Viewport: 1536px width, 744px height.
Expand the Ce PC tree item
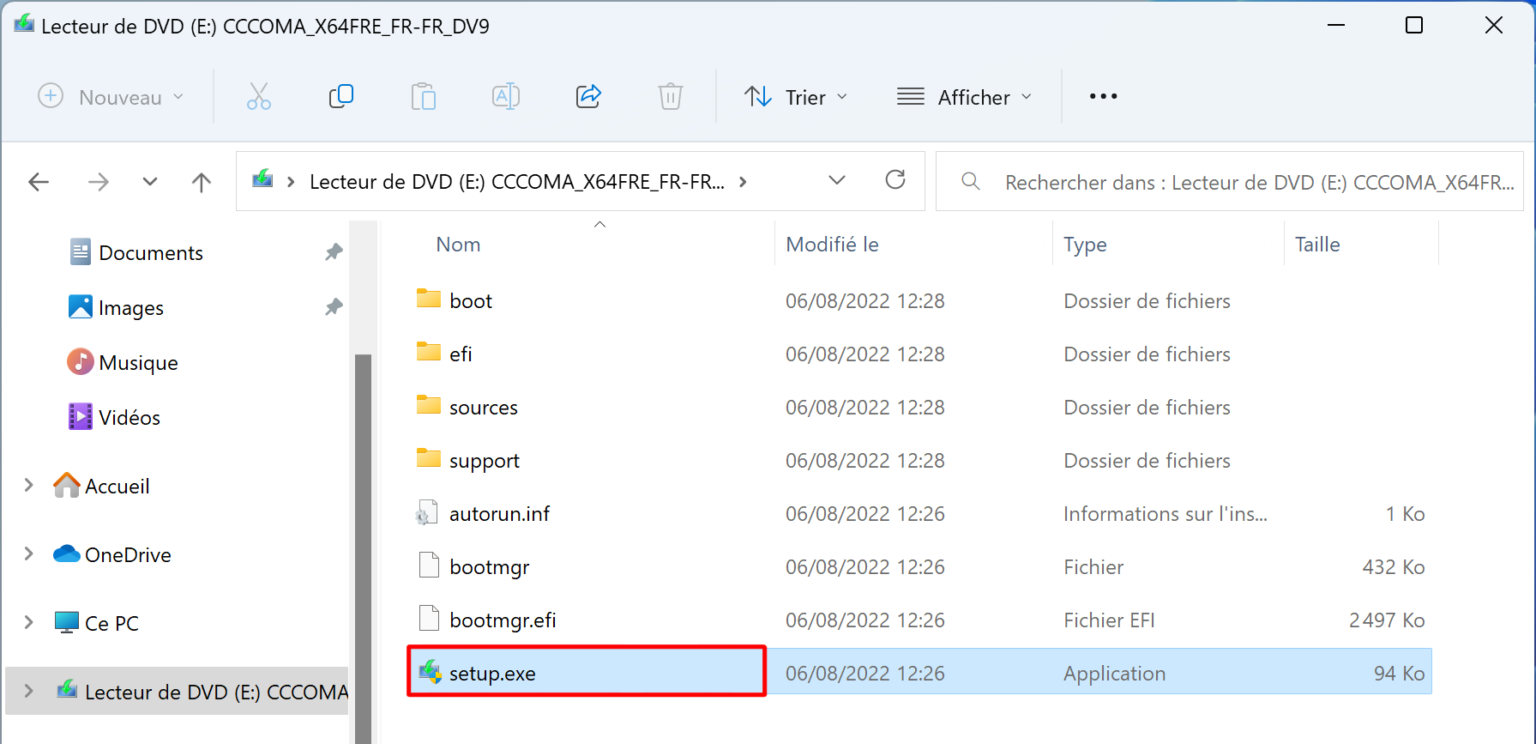tap(28, 622)
